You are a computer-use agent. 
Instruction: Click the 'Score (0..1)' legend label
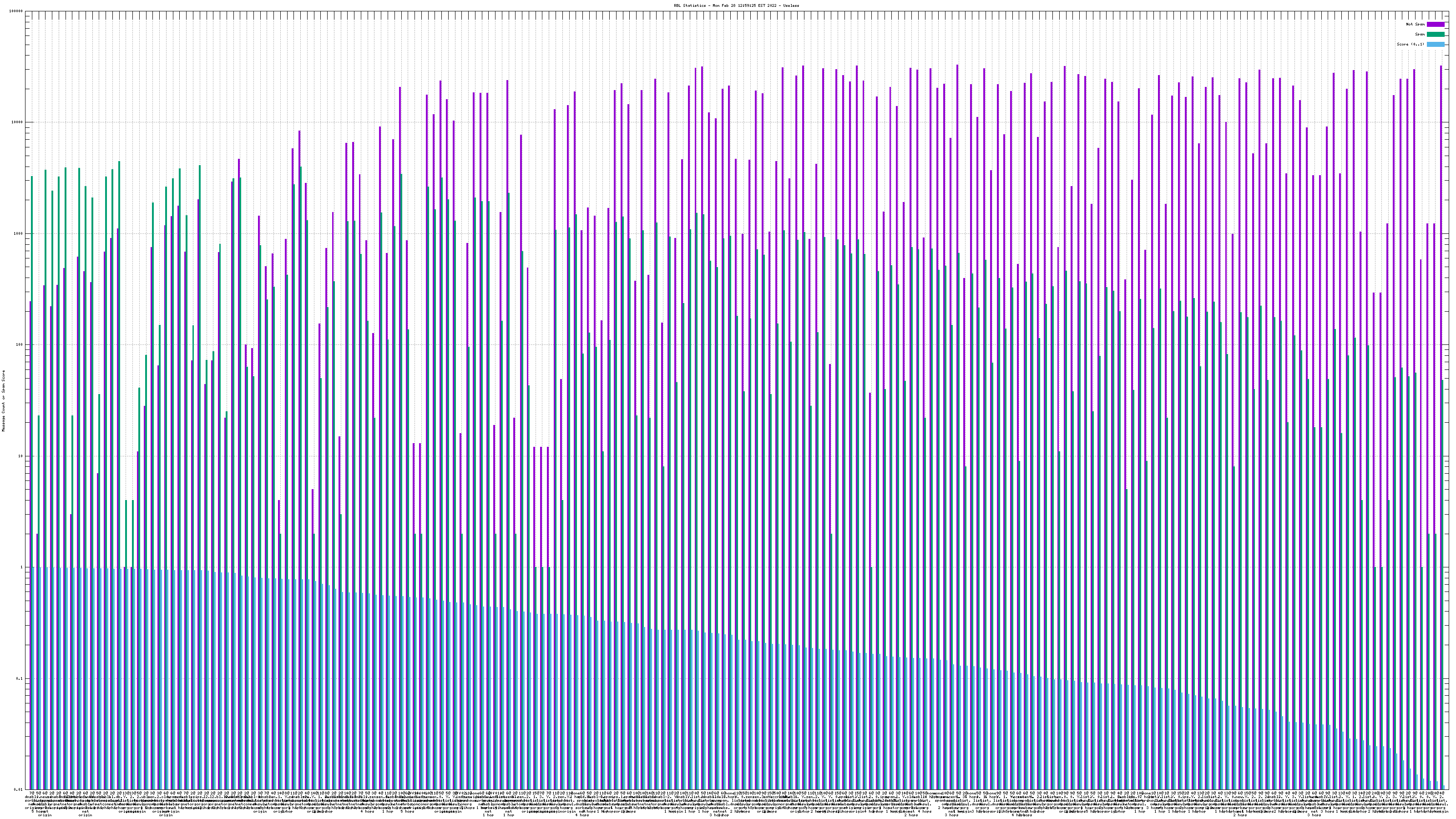coord(1410,44)
